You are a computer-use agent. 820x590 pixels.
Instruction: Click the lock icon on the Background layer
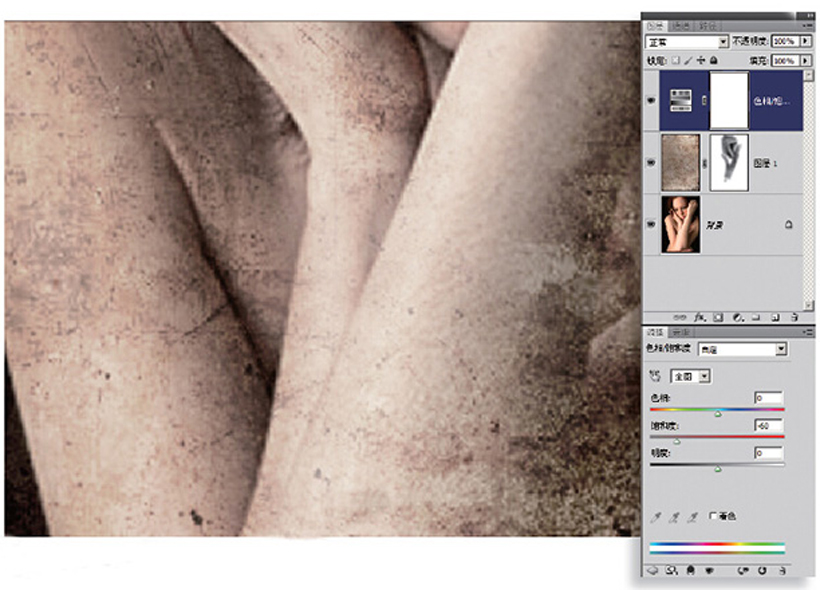pyautogui.click(x=789, y=225)
